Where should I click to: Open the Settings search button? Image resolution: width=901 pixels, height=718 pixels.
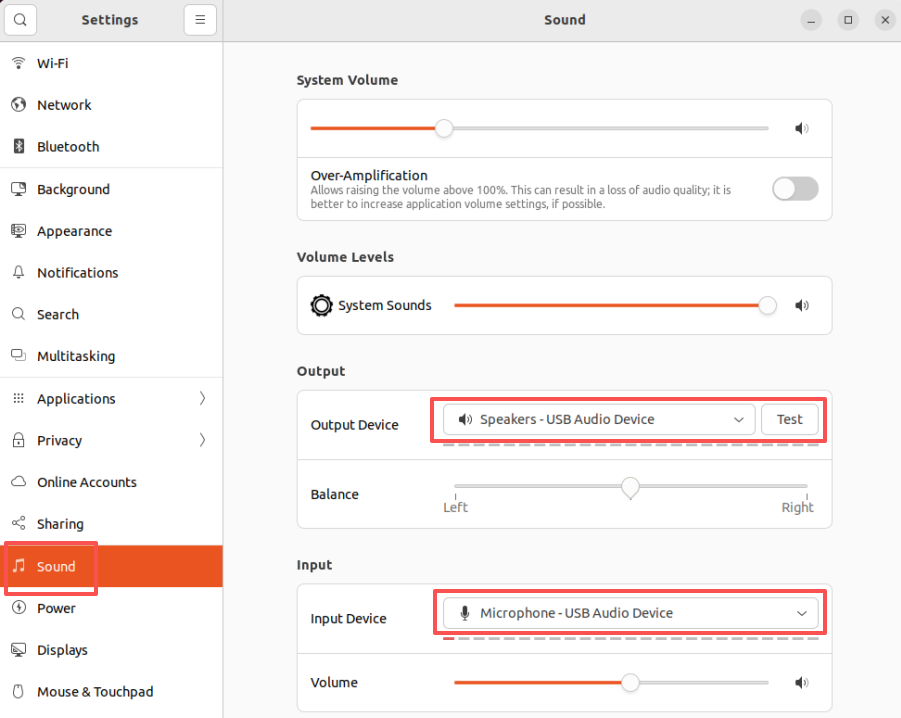pos(20,20)
